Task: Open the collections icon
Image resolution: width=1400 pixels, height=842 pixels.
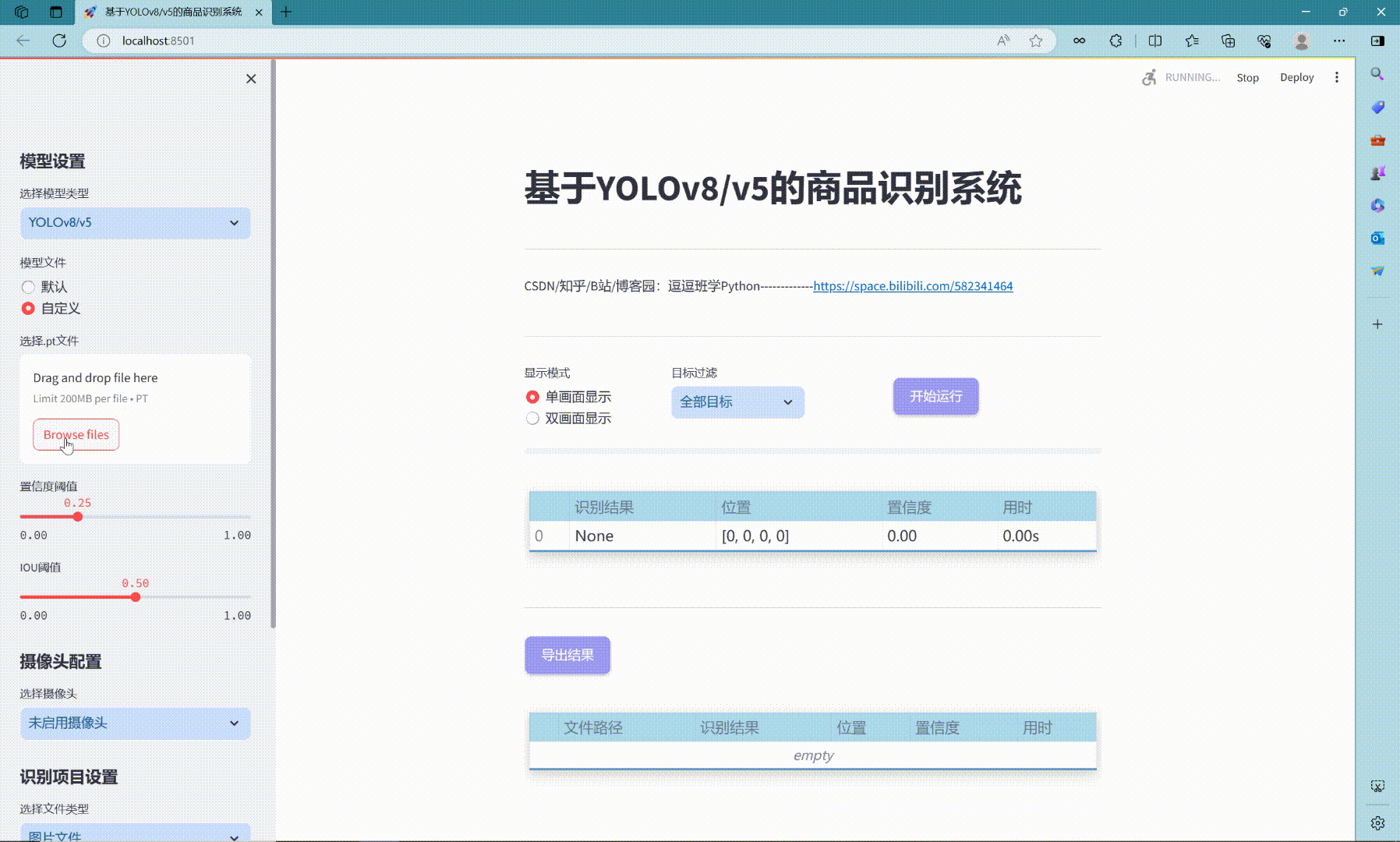Action: pyautogui.click(x=1228, y=41)
